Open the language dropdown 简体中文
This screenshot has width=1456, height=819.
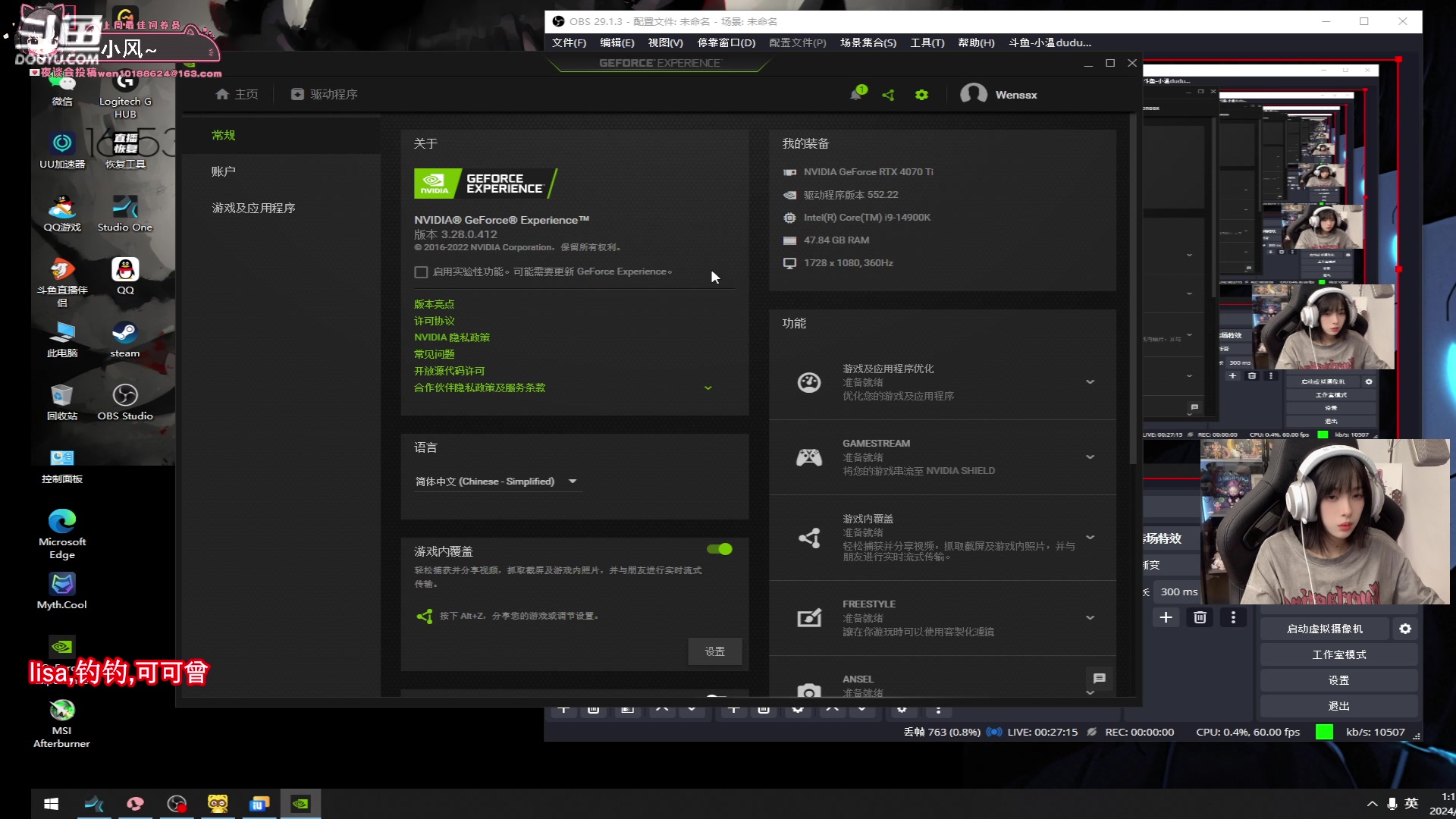click(497, 482)
